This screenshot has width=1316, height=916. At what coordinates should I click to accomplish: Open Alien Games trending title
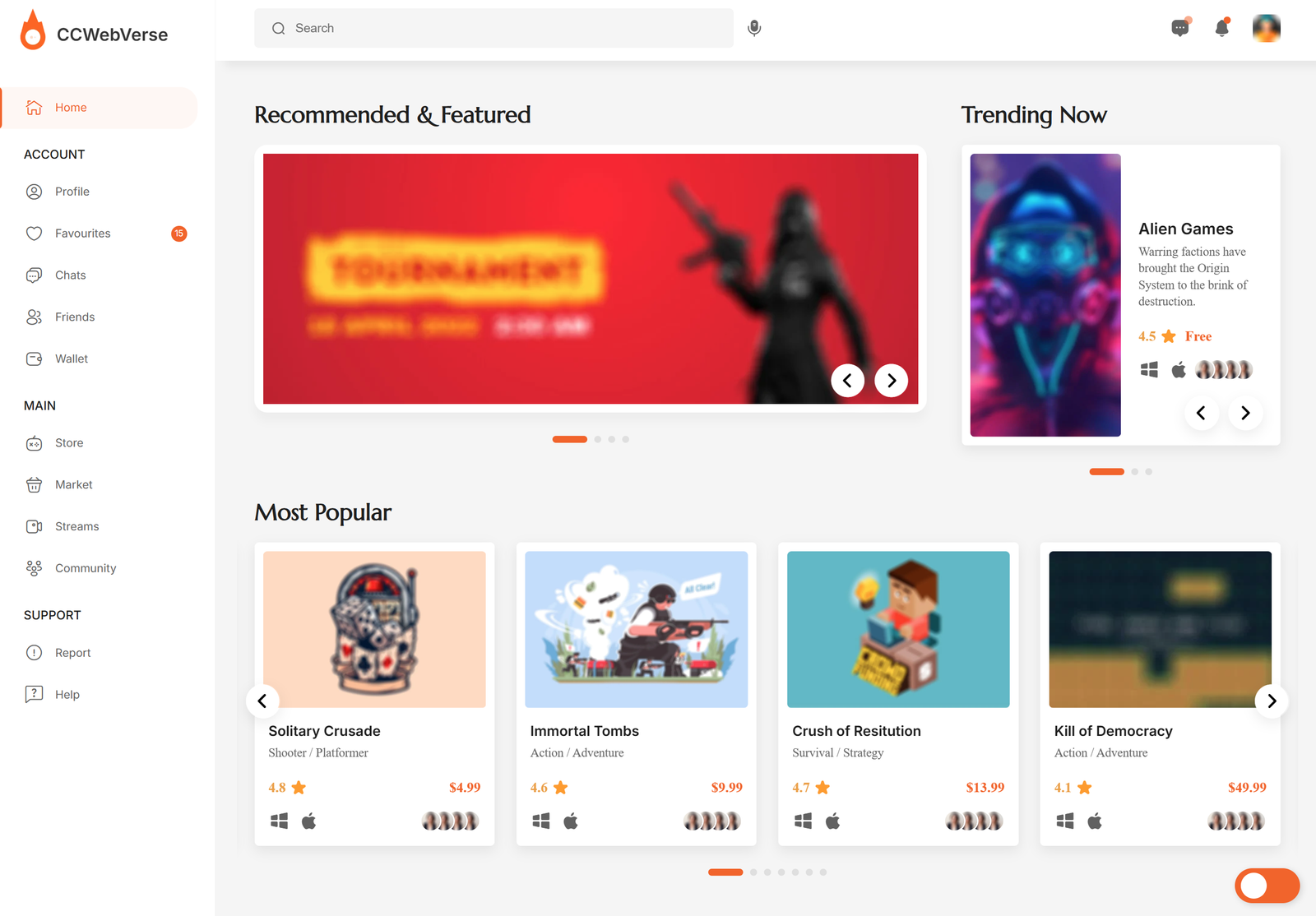(1186, 229)
